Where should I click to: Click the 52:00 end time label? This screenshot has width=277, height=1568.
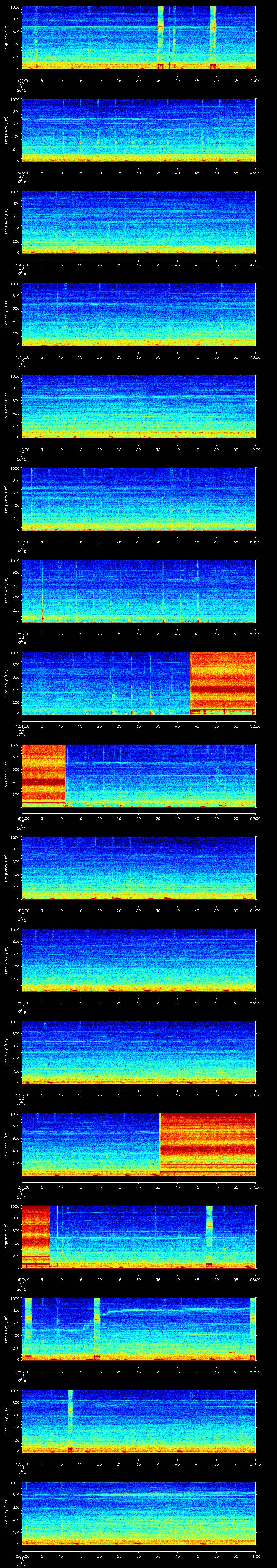(255, 726)
